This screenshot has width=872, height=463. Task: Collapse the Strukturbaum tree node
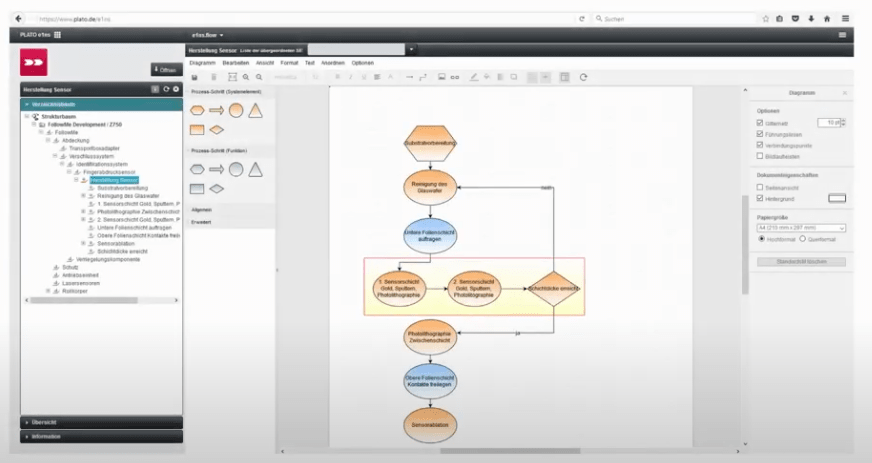click(x=27, y=117)
